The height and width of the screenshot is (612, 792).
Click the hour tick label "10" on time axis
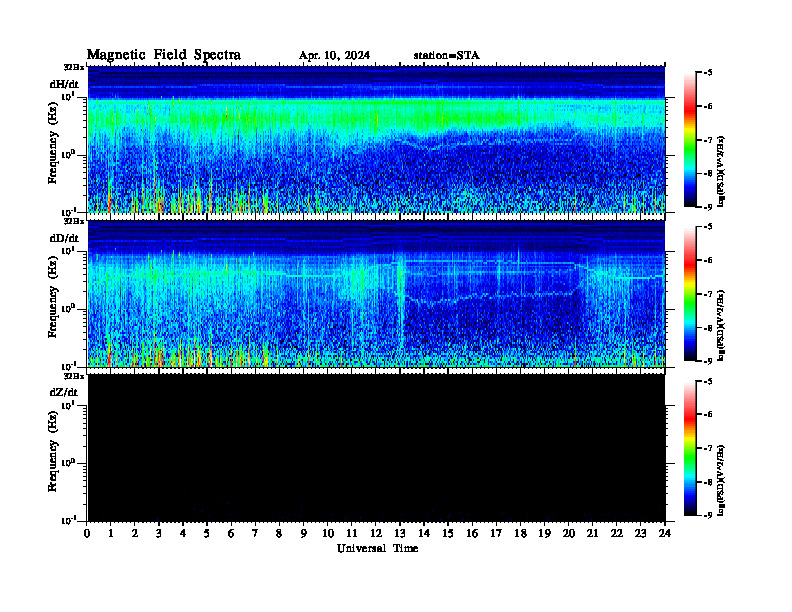pyautogui.click(x=328, y=534)
